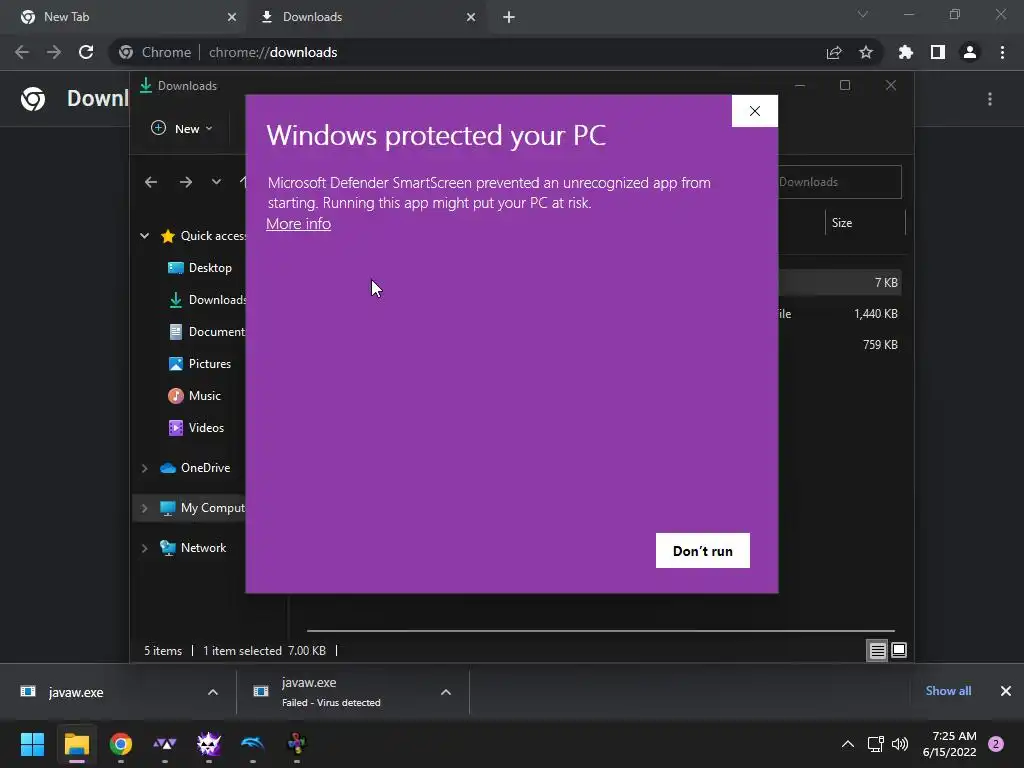Switch Explorer to large thumbnails view
Screen dimensions: 1024x768
coord(899,650)
